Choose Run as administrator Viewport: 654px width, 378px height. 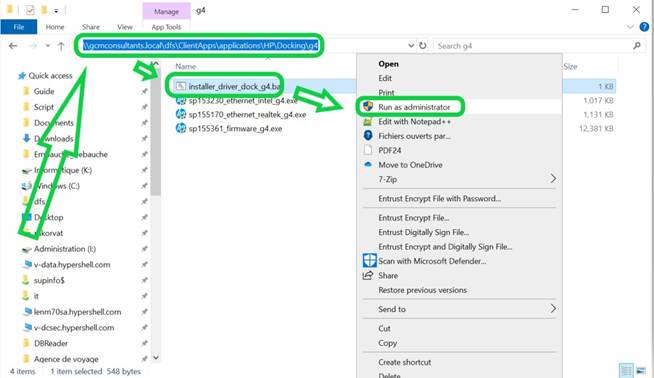[x=414, y=107]
